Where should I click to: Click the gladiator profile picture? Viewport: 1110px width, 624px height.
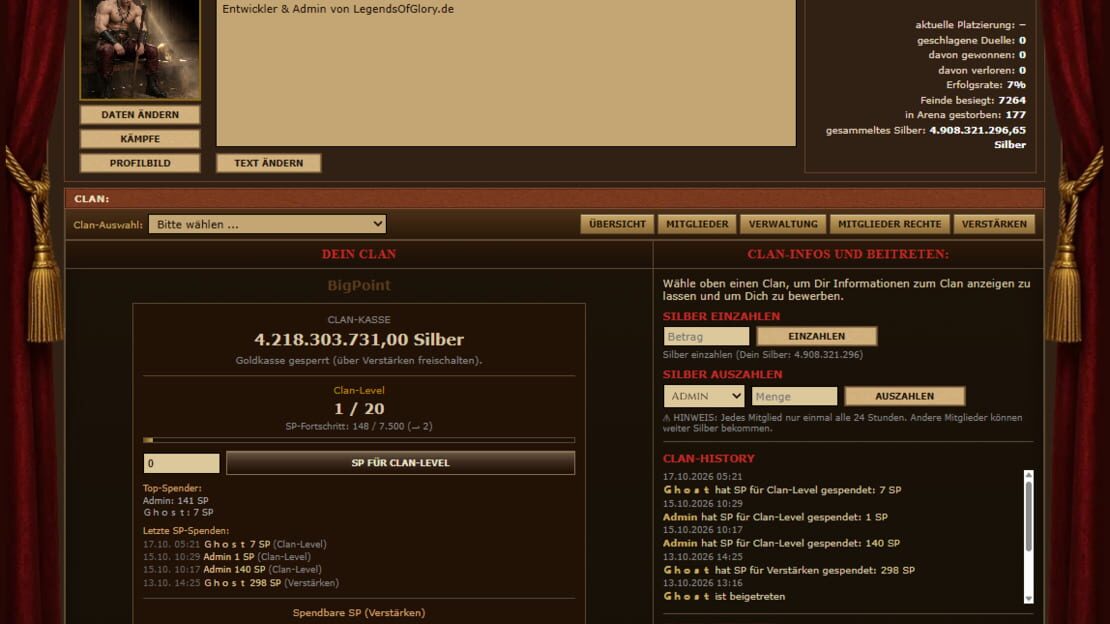click(x=140, y=48)
